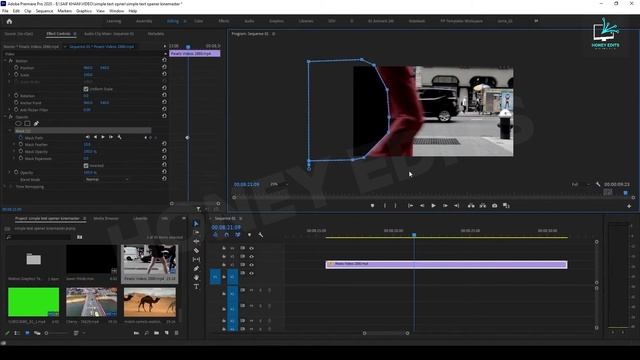Image resolution: width=640 pixels, height=360 pixels.
Task: Switch to the Effect Controls tab
Action: tap(58, 33)
